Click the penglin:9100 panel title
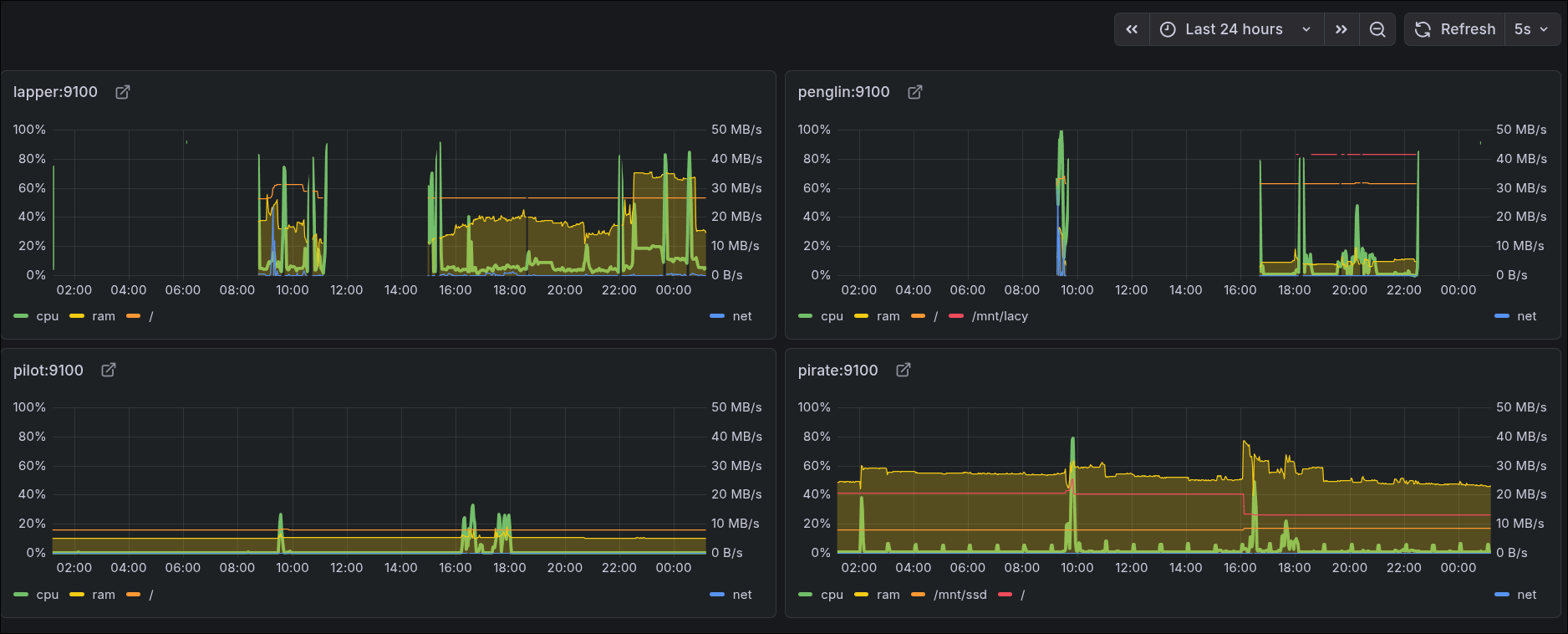Image resolution: width=1568 pixels, height=634 pixels. tap(843, 92)
